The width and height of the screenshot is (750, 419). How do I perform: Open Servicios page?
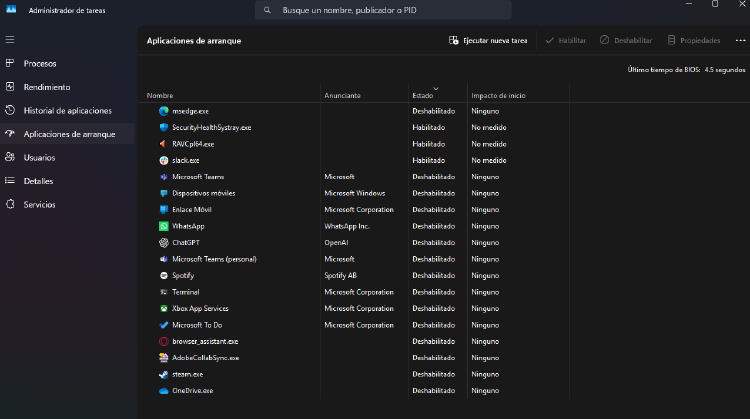(68, 204)
